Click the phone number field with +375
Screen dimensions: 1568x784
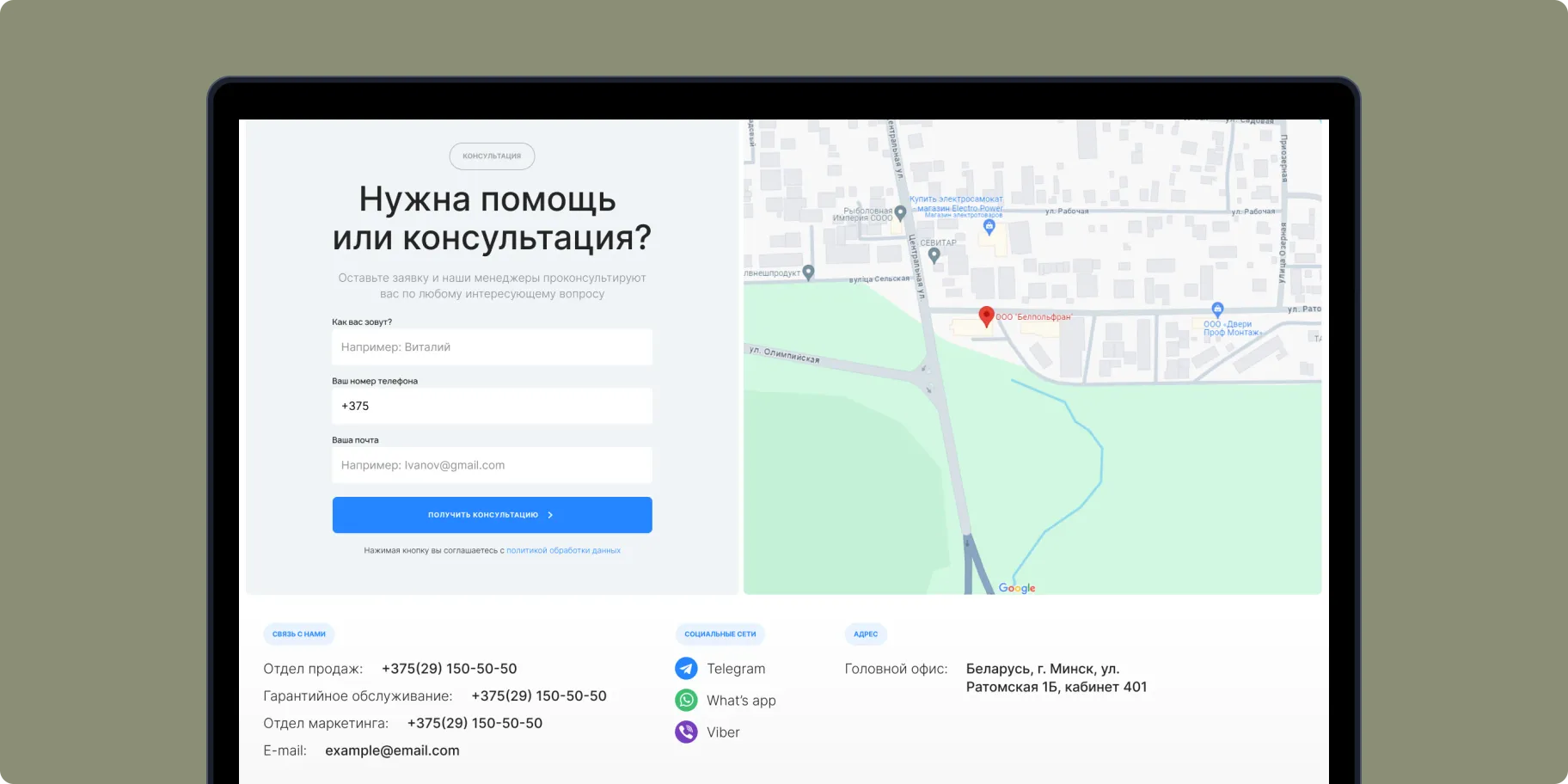click(492, 406)
